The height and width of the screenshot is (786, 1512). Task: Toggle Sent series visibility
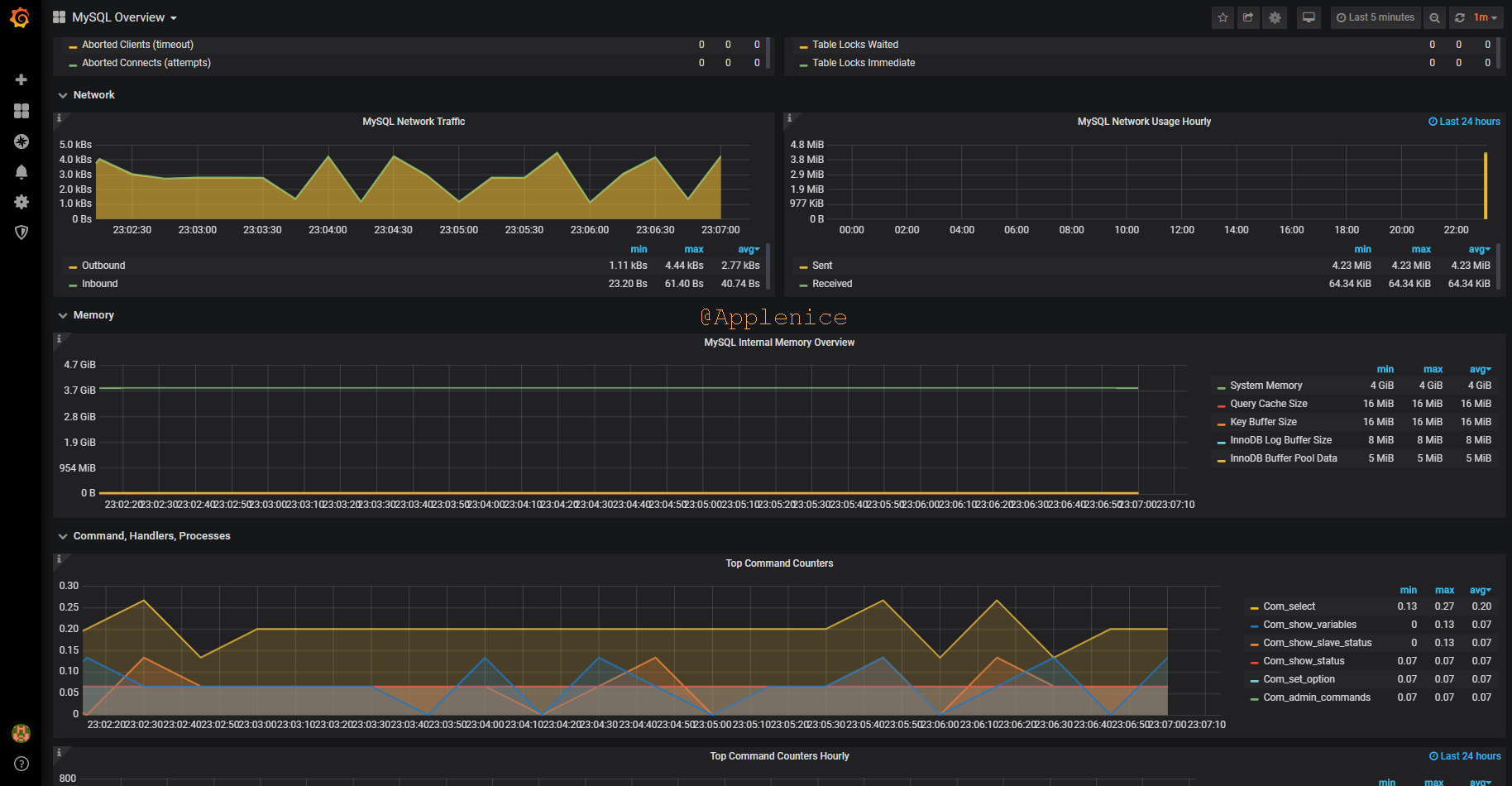[x=822, y=266]
